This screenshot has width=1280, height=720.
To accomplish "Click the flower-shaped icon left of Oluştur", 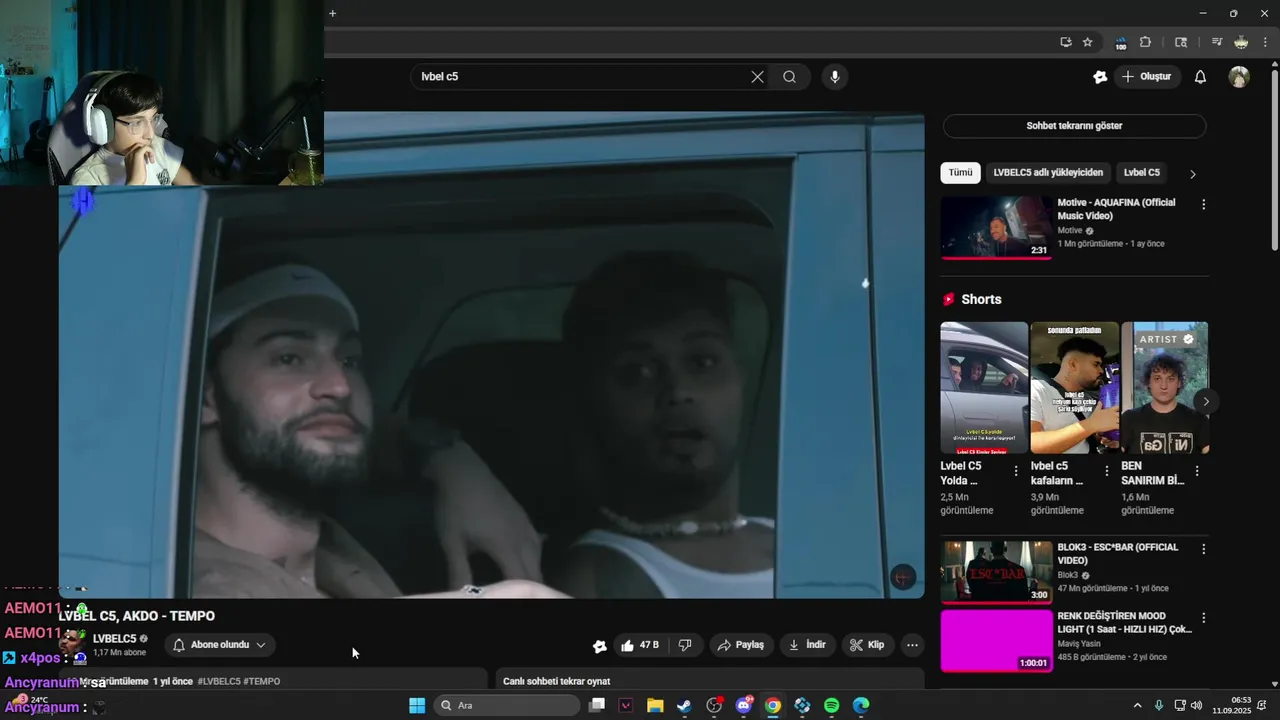I will click(1100, 77).
